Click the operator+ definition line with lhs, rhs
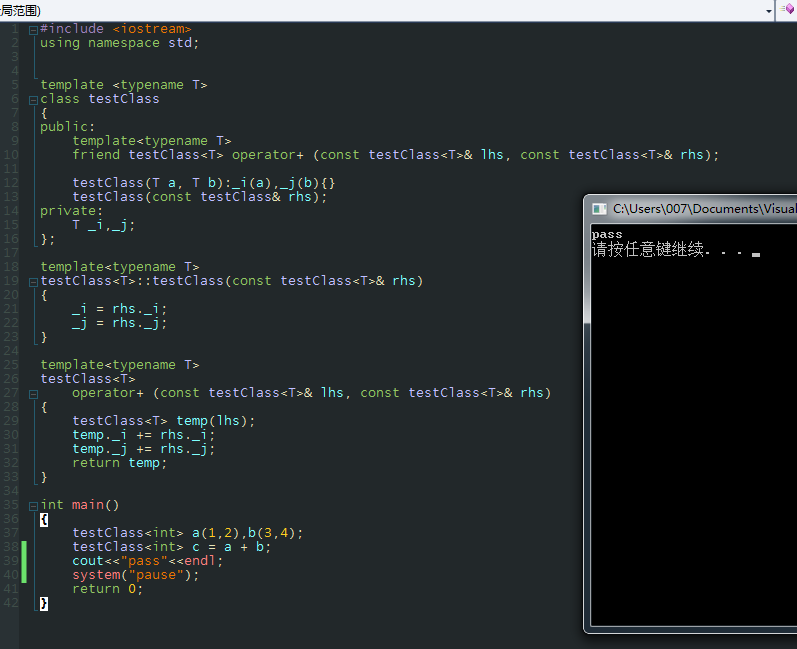 click(x=312, y=393)
